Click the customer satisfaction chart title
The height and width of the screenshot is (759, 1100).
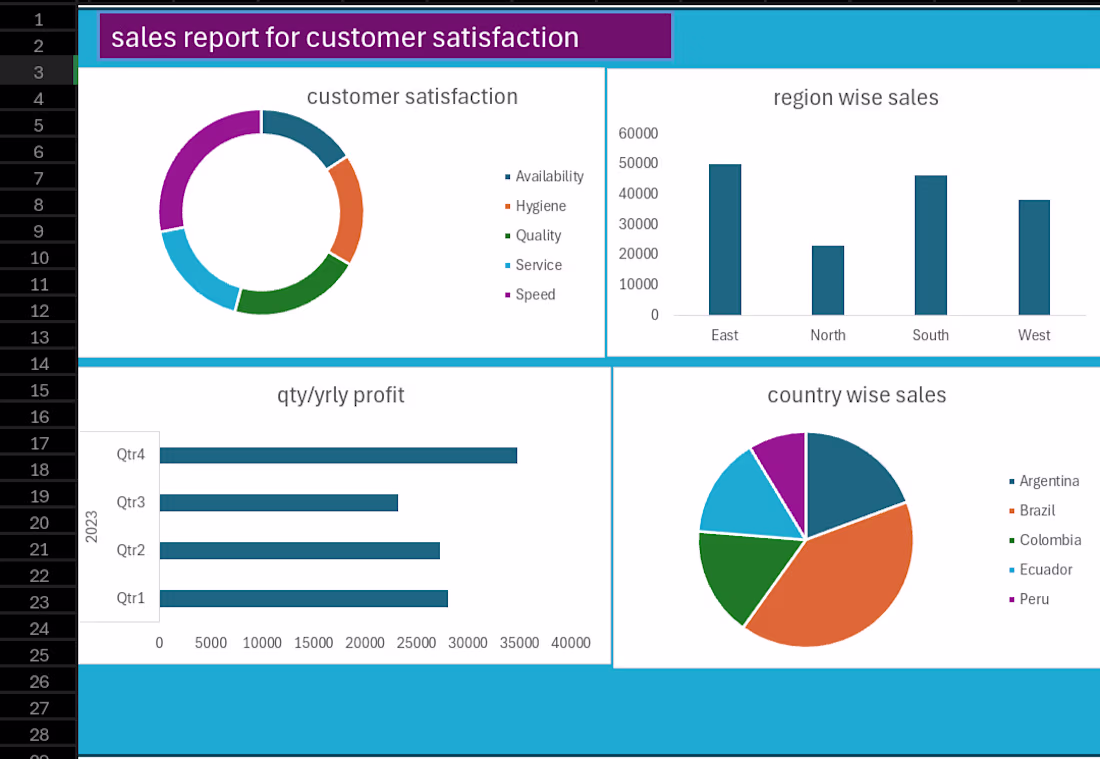[x=412, y=96]
